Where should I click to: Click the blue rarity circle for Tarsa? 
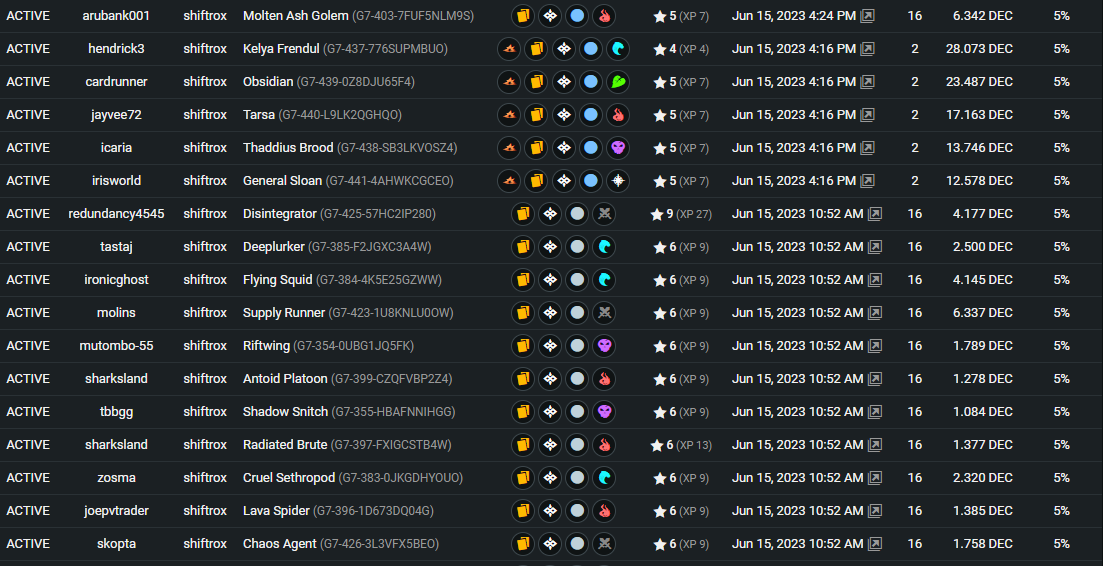click(591, 115)
